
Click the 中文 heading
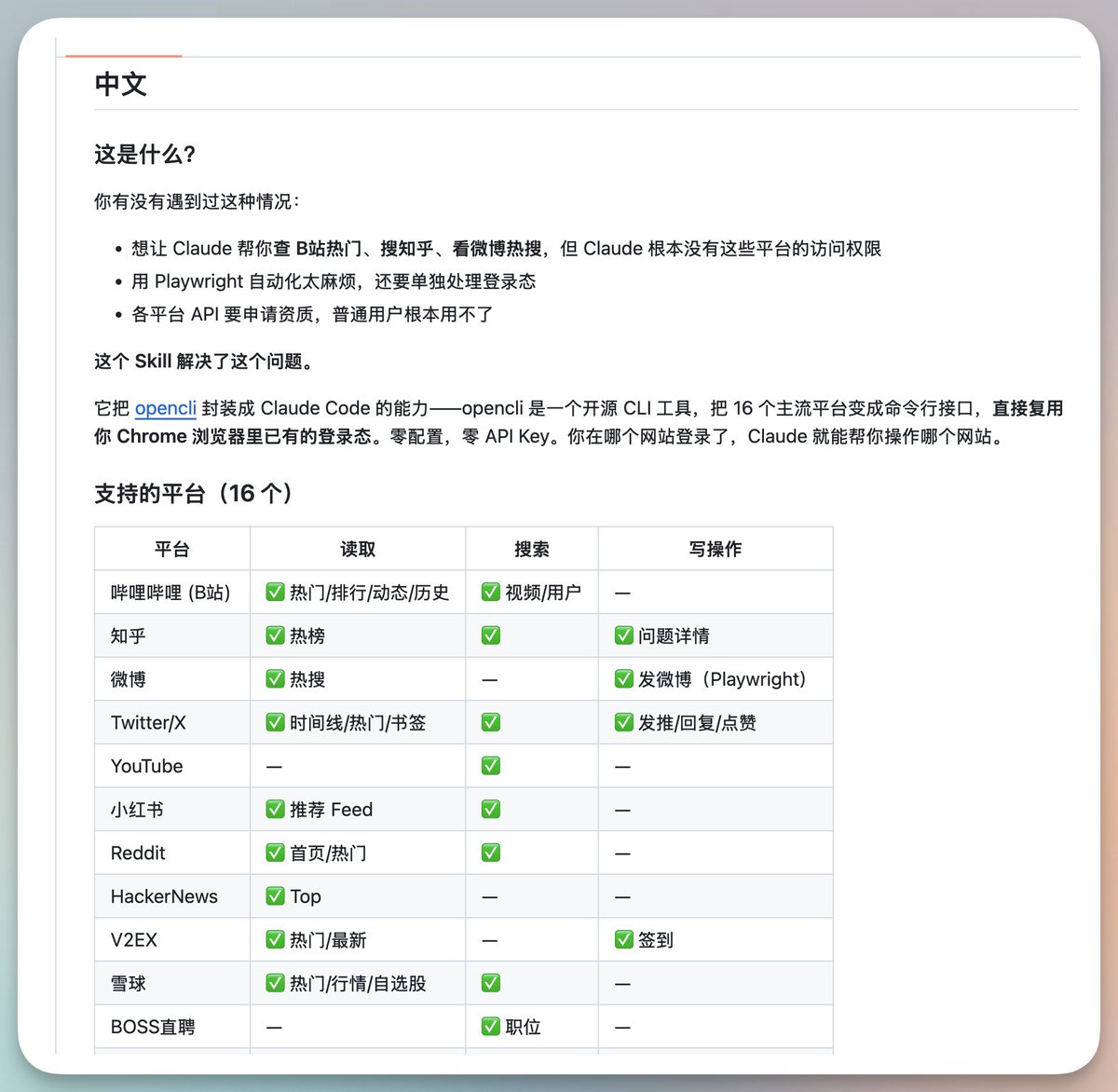(121, 84)
